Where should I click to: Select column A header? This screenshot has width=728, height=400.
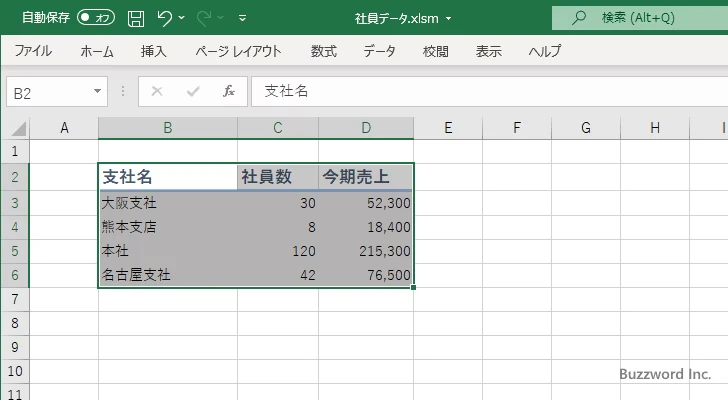click(x=64, y=128)
